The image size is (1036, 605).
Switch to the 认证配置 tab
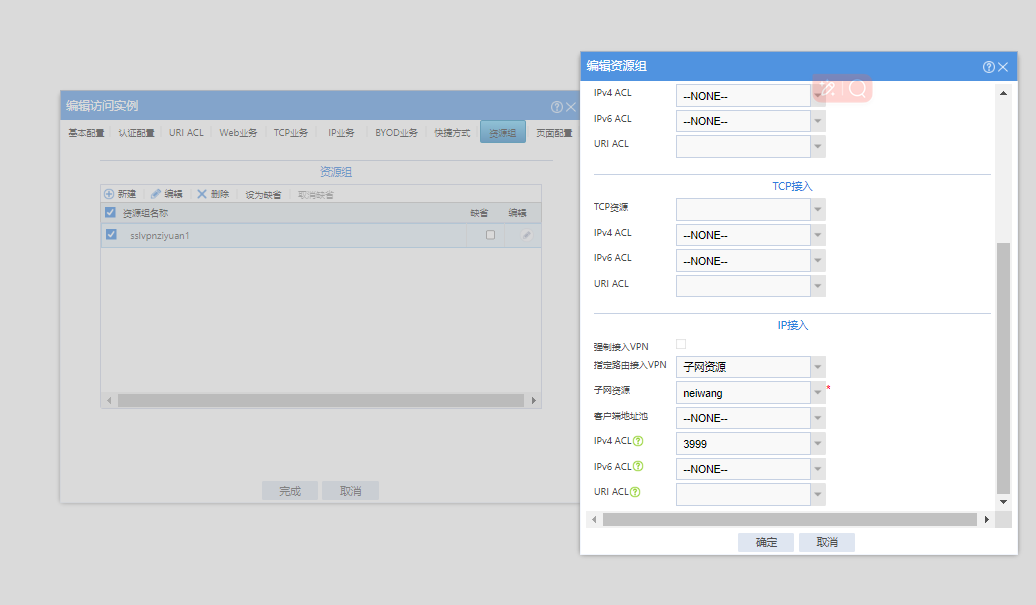[136, 133]
